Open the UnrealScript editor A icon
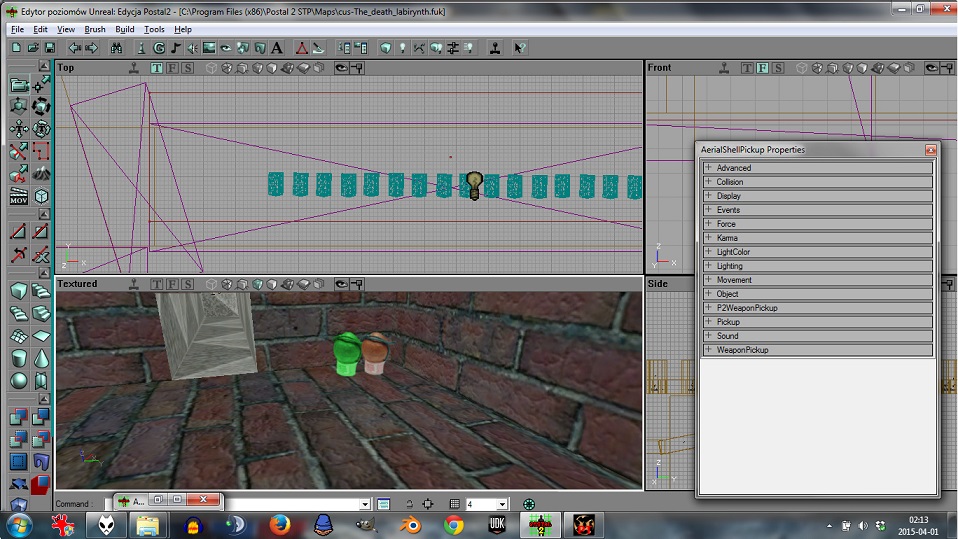 pos(277,48)
